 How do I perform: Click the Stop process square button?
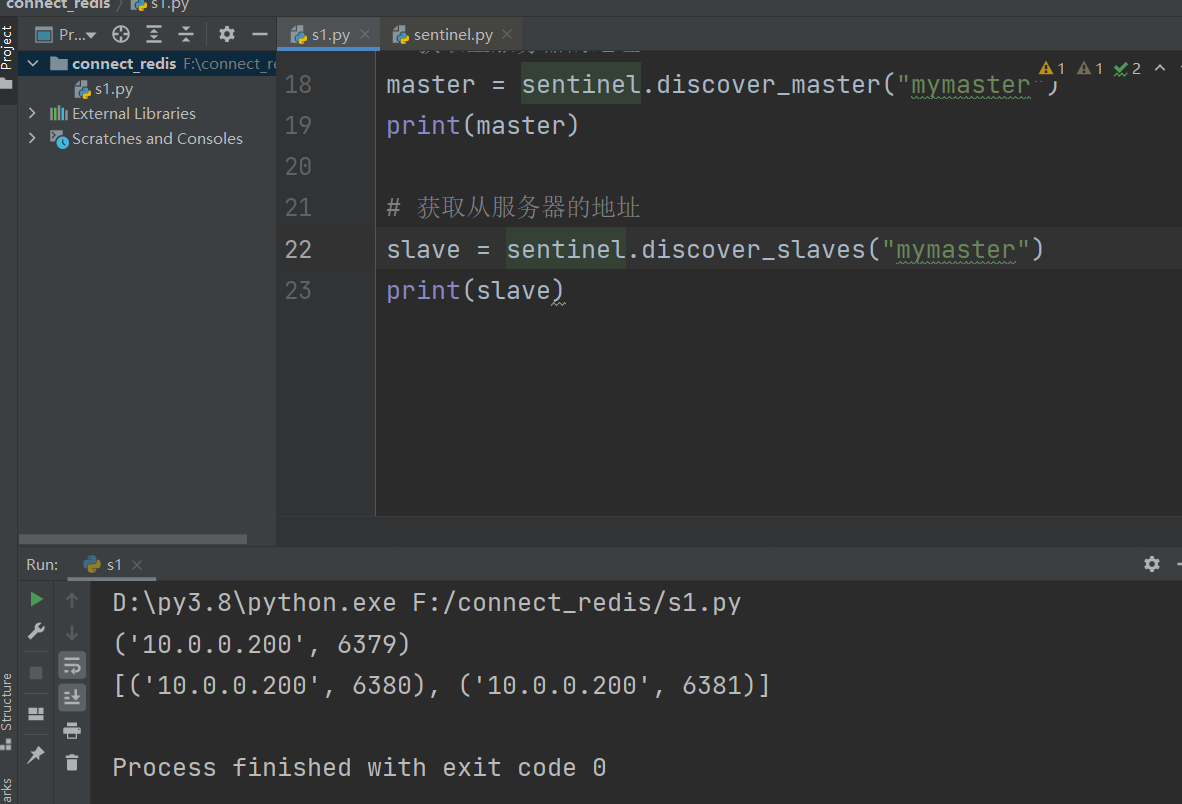(x=35, y=672)
